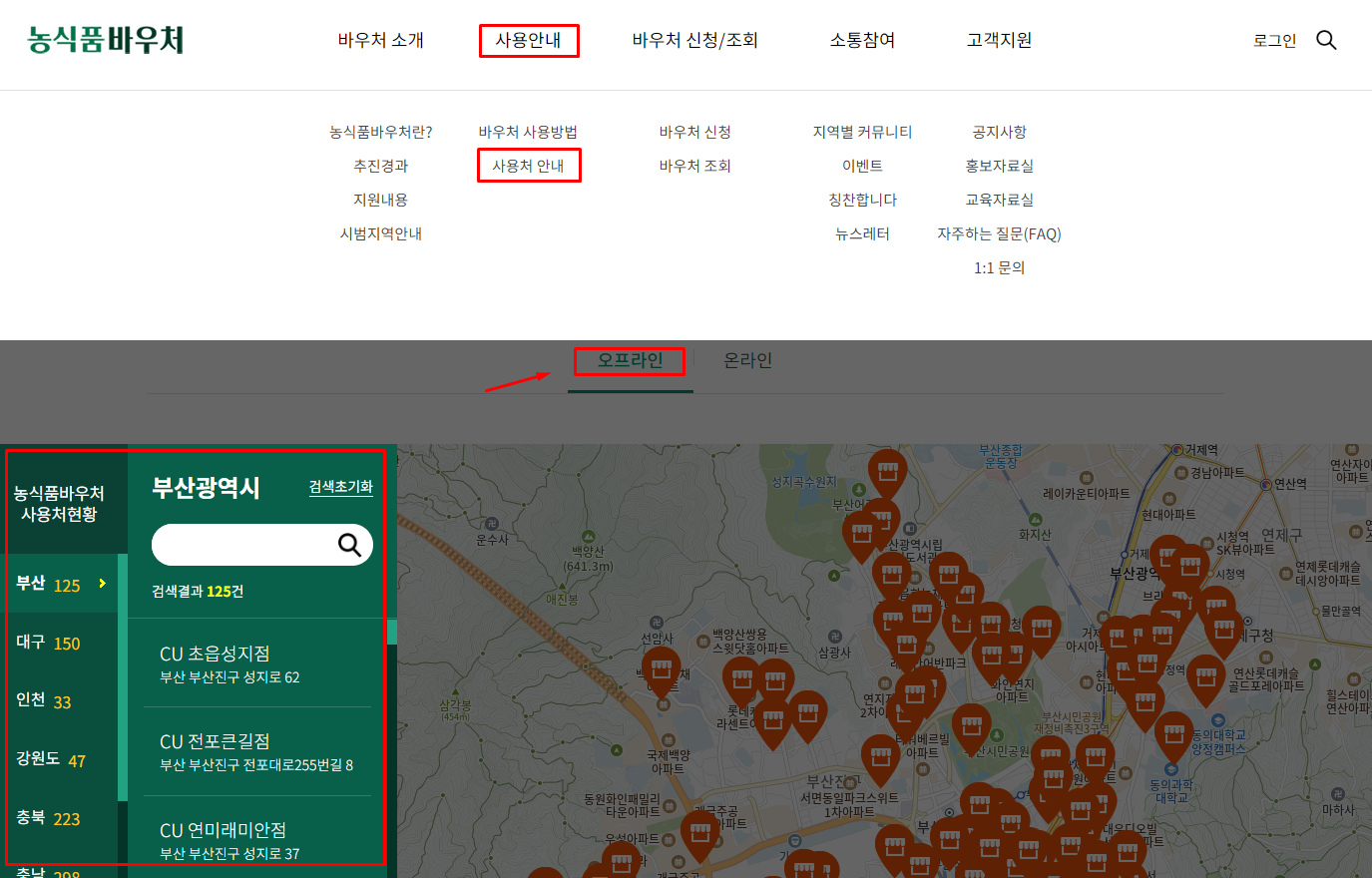Expand the 사용안내 menu
1372x878 pixels.
pos(529,40)
